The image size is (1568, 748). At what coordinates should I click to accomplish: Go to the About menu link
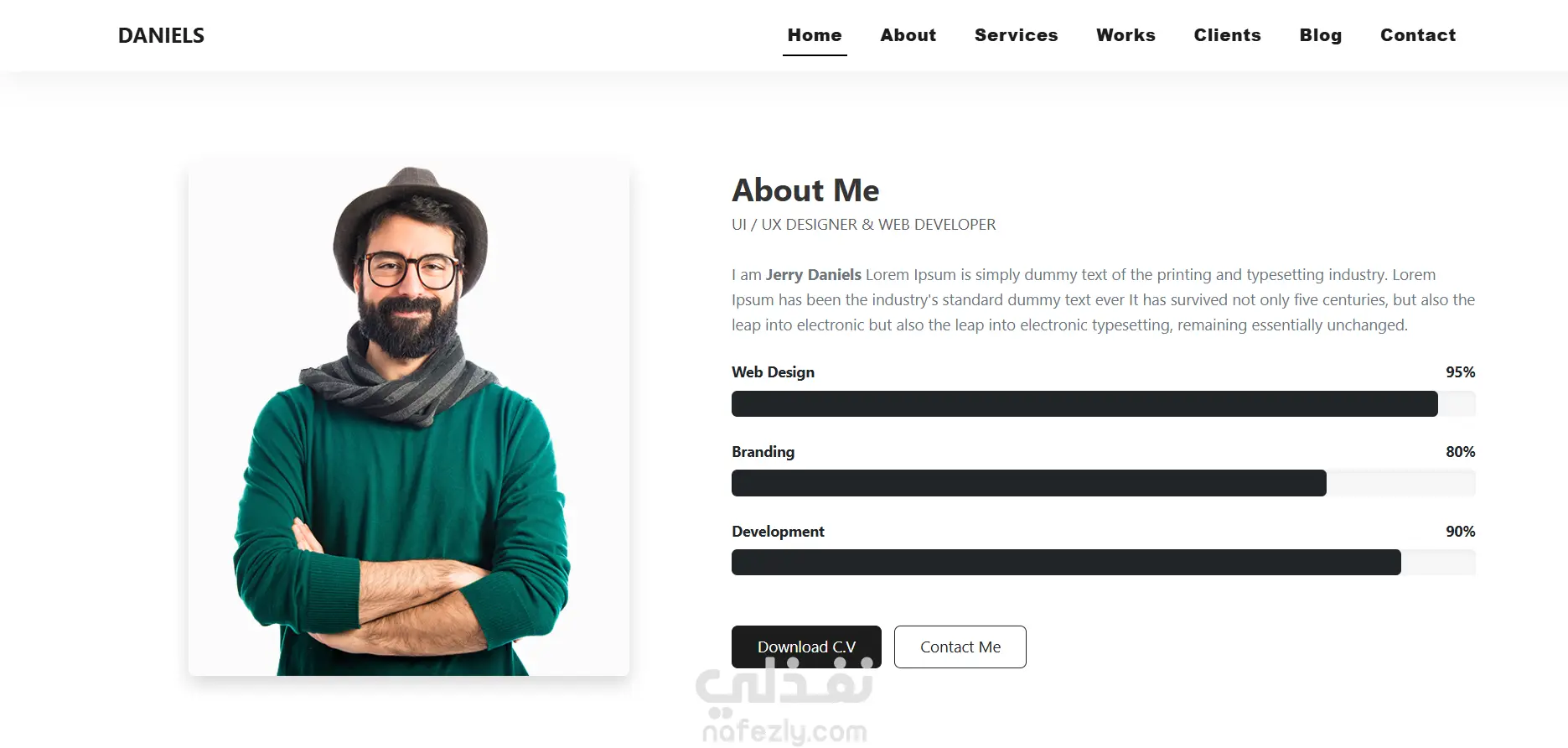(x=908, y=35)
